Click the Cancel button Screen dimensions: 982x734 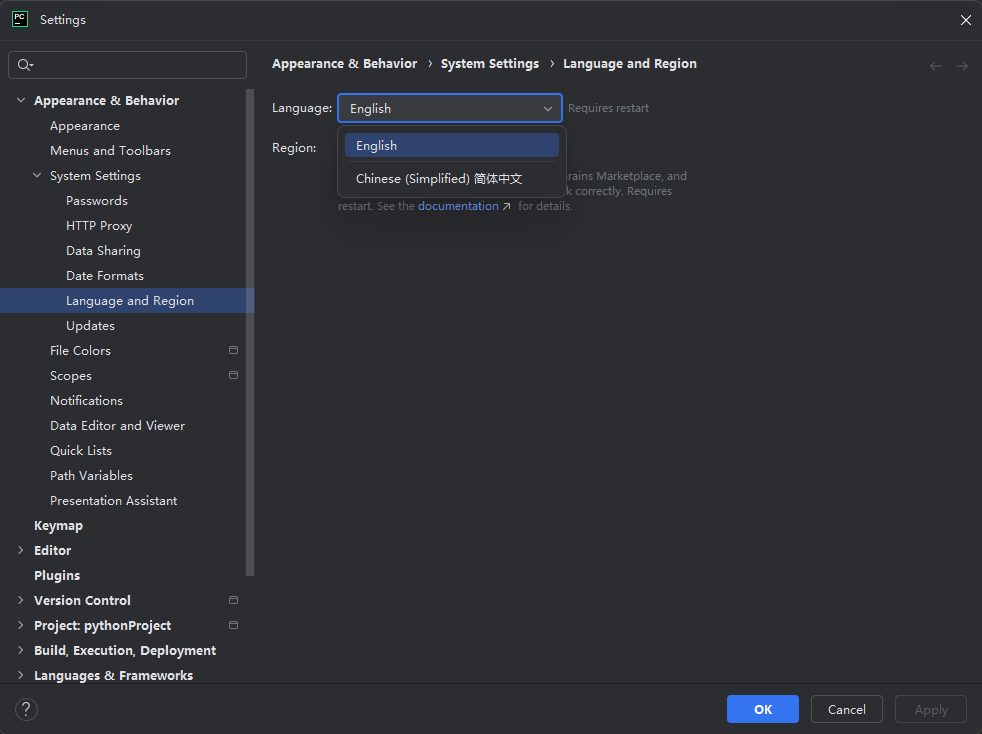(847, 709)
